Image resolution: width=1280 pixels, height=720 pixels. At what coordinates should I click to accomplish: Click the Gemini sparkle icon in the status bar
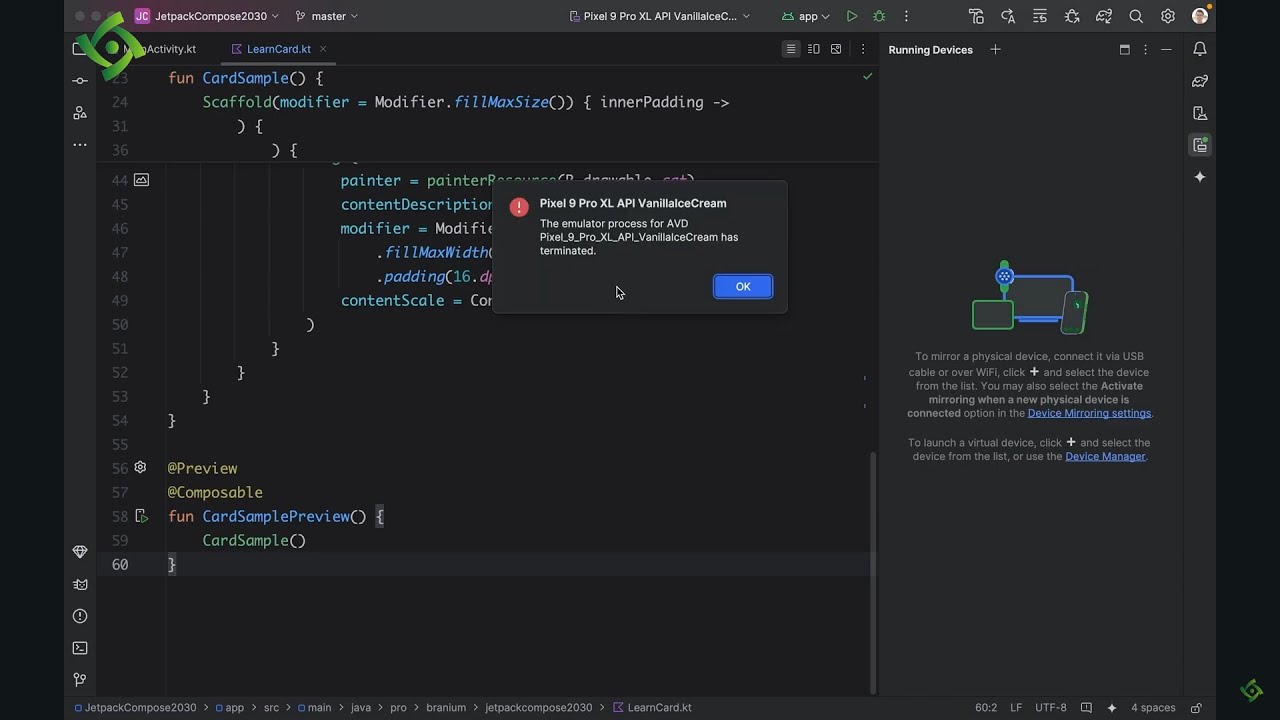[x=1112, y=707]
